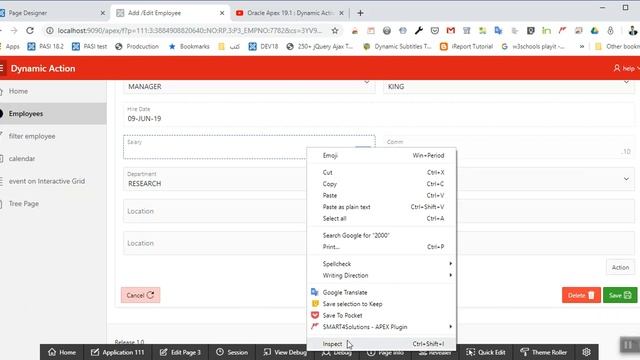Open calendar in the side navigation
Image resolution: width=640 pixels, height=360 pixels.
point(53,158)
